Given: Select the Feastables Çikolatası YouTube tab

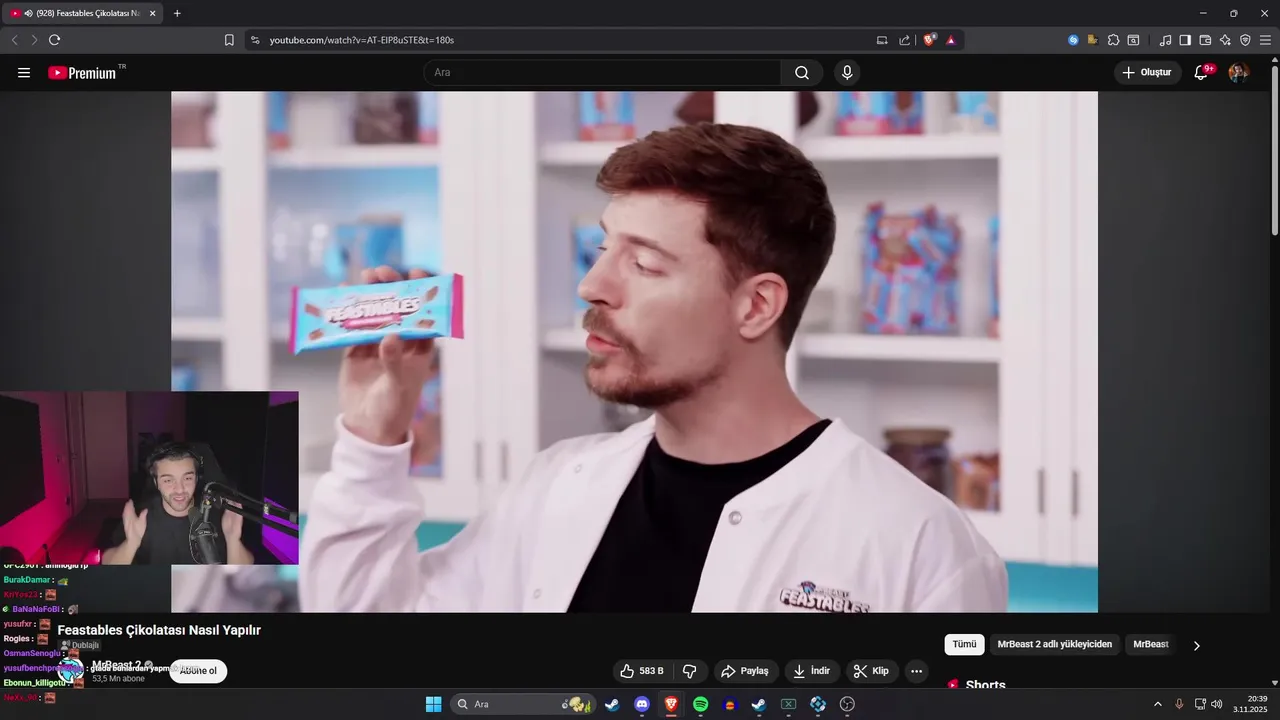Looking at the screenshot, I should (x=84, y=13).
